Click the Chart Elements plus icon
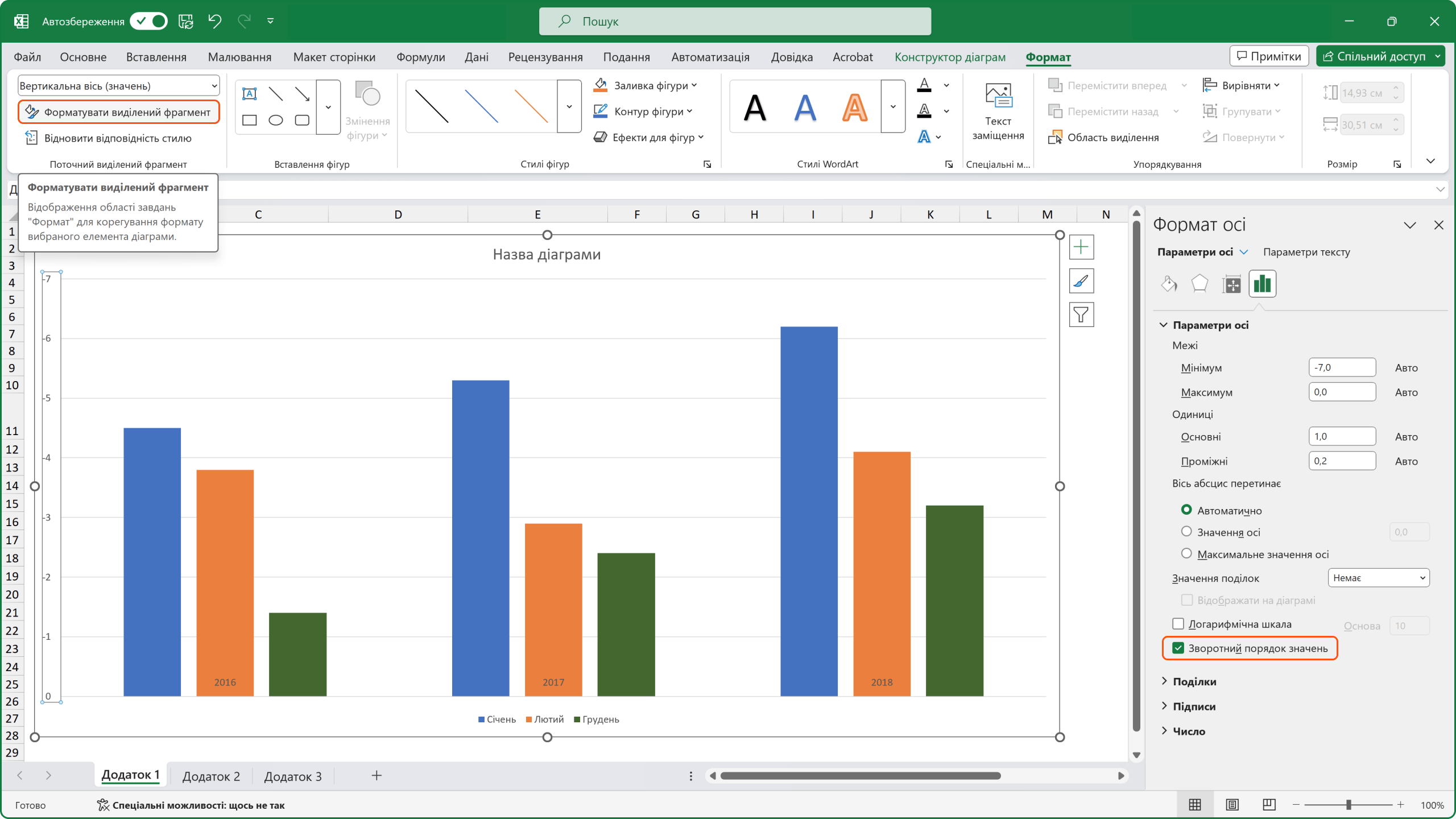1456x819 pixels. pos(1081,247)
